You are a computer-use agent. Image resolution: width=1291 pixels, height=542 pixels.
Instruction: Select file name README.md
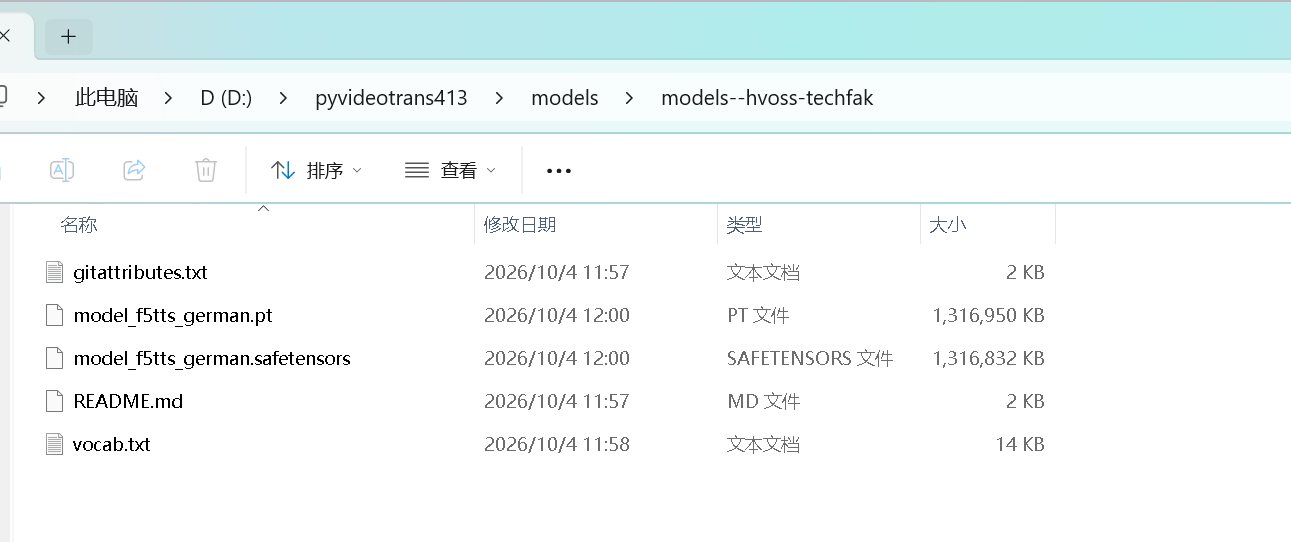coord(128,401)
